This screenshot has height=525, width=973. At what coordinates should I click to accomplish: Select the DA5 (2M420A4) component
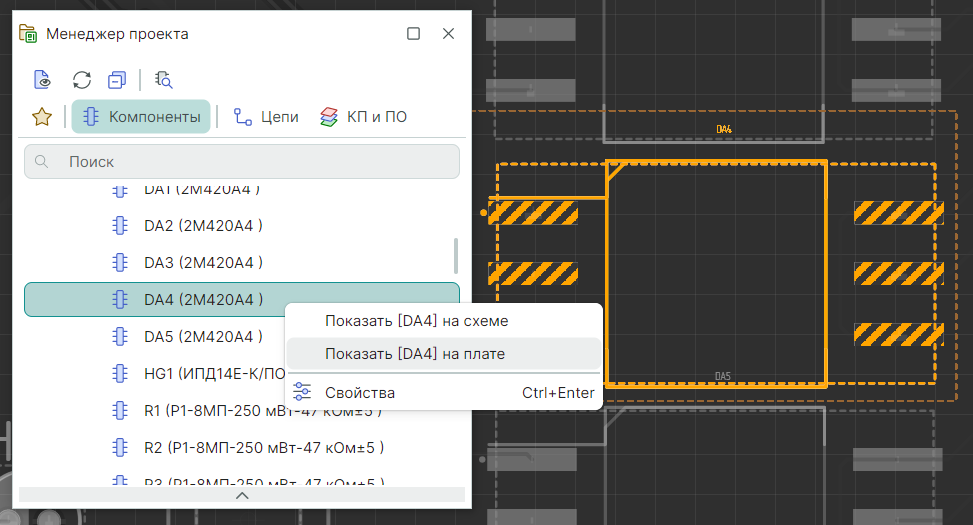click(x=203, y=336)
